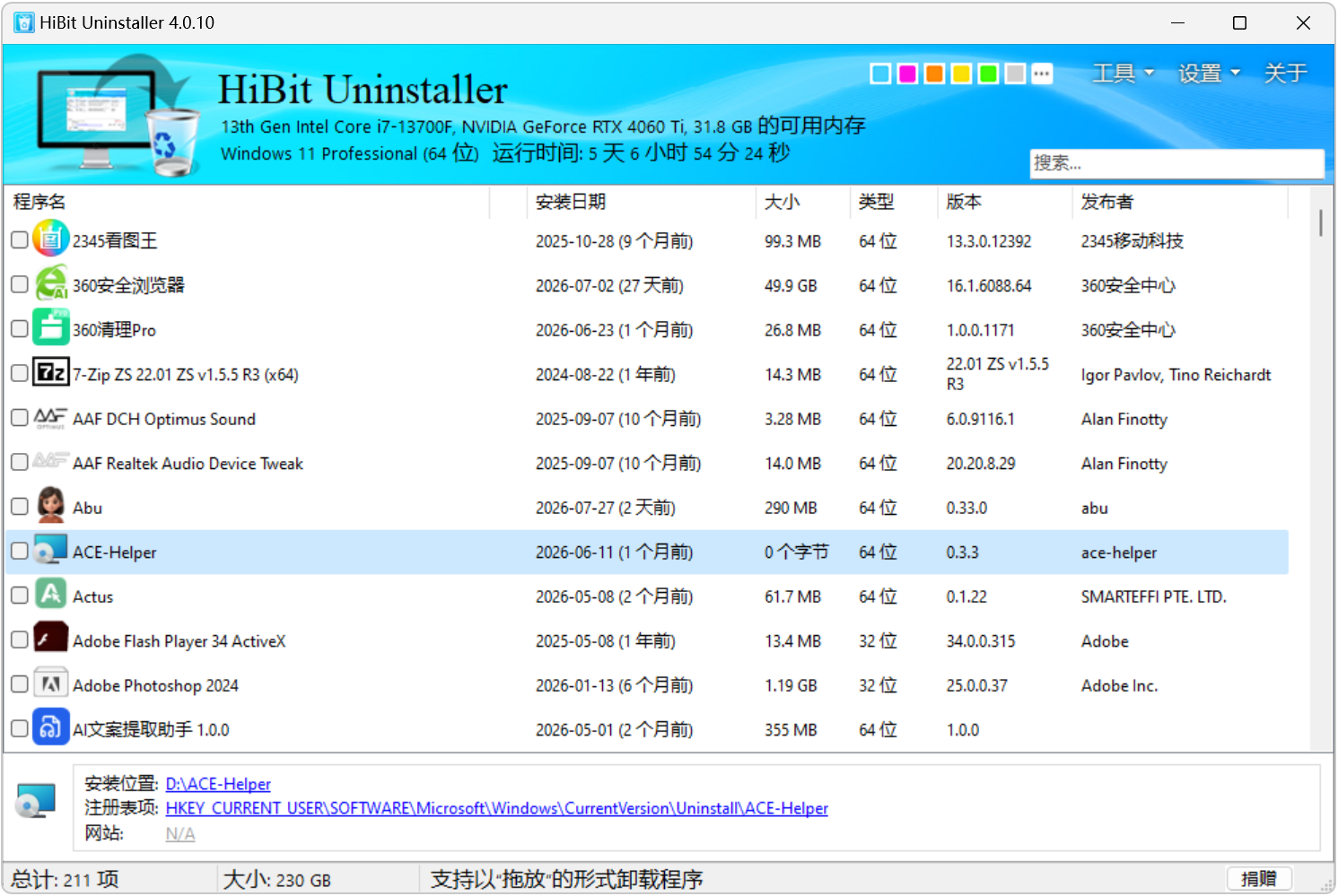The height and width of the screenshot is (896, 1338).
Task: Click the Adobe Flash Player icon
Action: pos(51,639)
